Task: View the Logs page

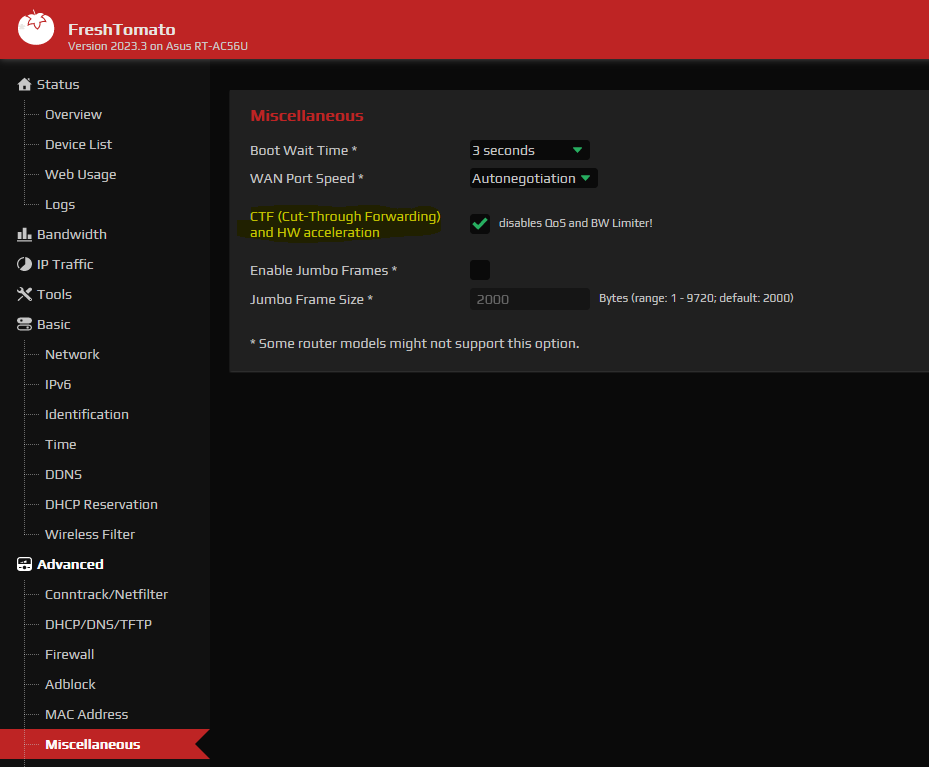Action: [x=60, y=204]
